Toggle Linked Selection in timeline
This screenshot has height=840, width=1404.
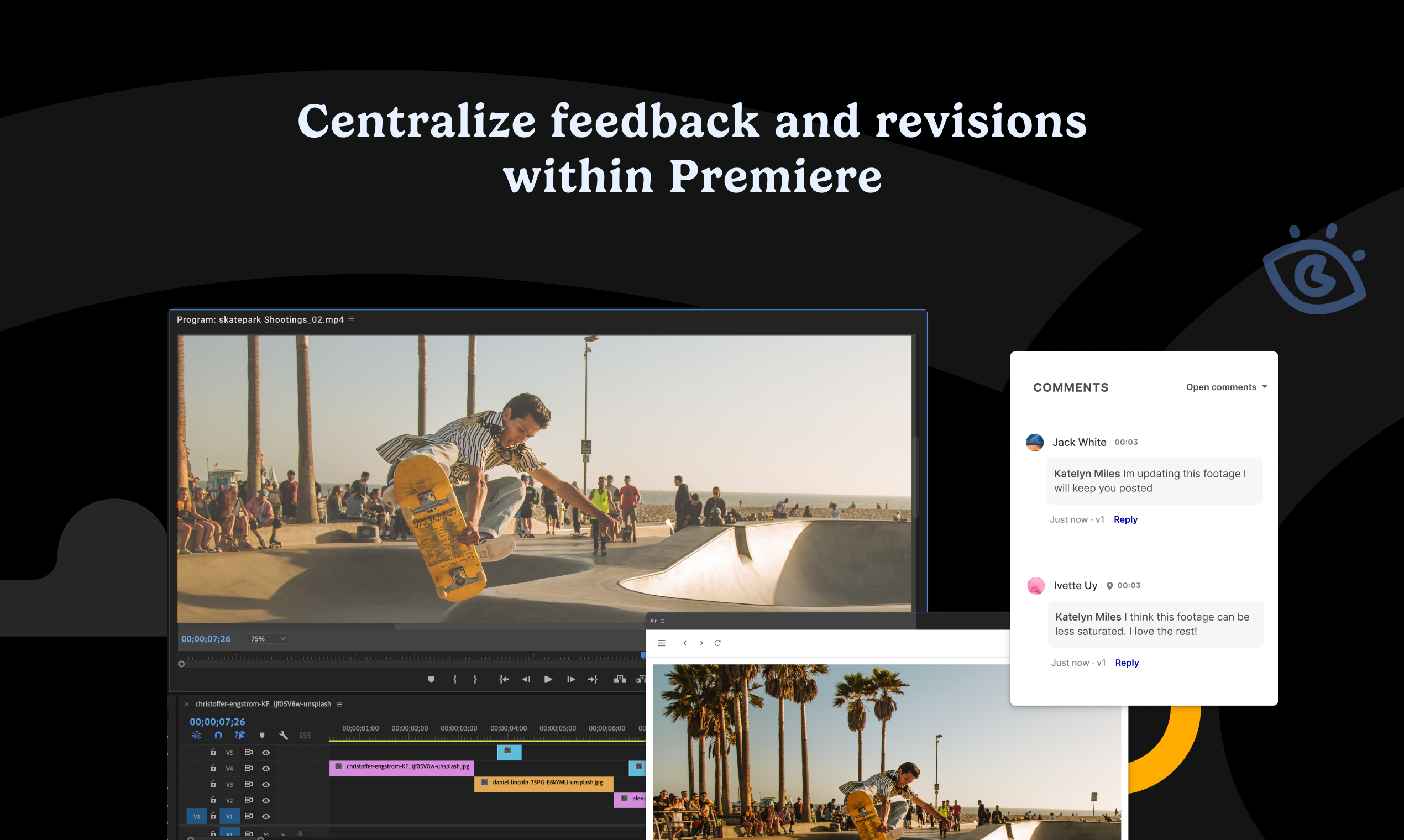(x=240, y=736)
